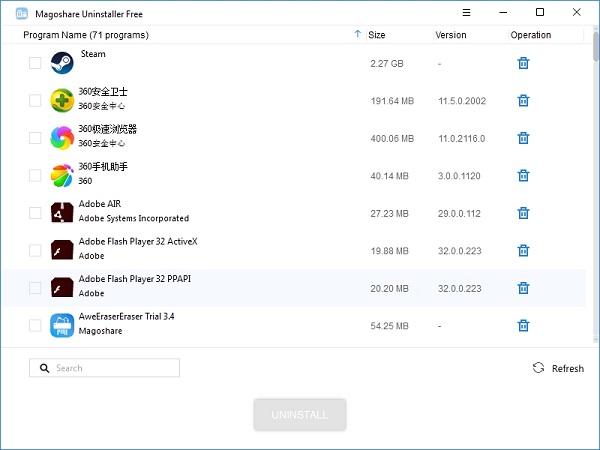The image size is (600, 450).
Task: Click the Refresh icon button
Action: [x=539, y=368]
